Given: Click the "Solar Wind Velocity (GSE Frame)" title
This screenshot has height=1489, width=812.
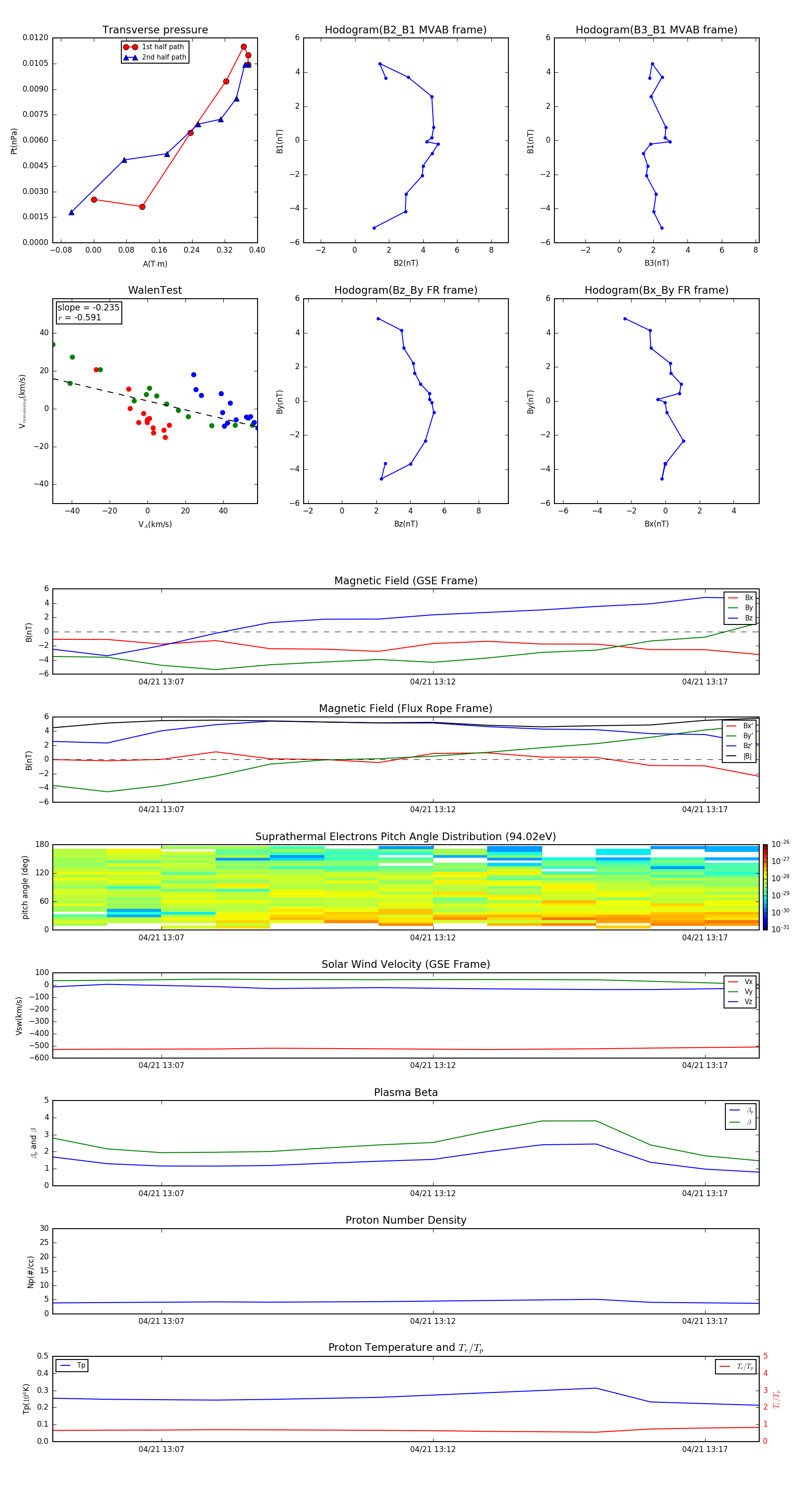Looking at the screenshot, I should (406, 964).
